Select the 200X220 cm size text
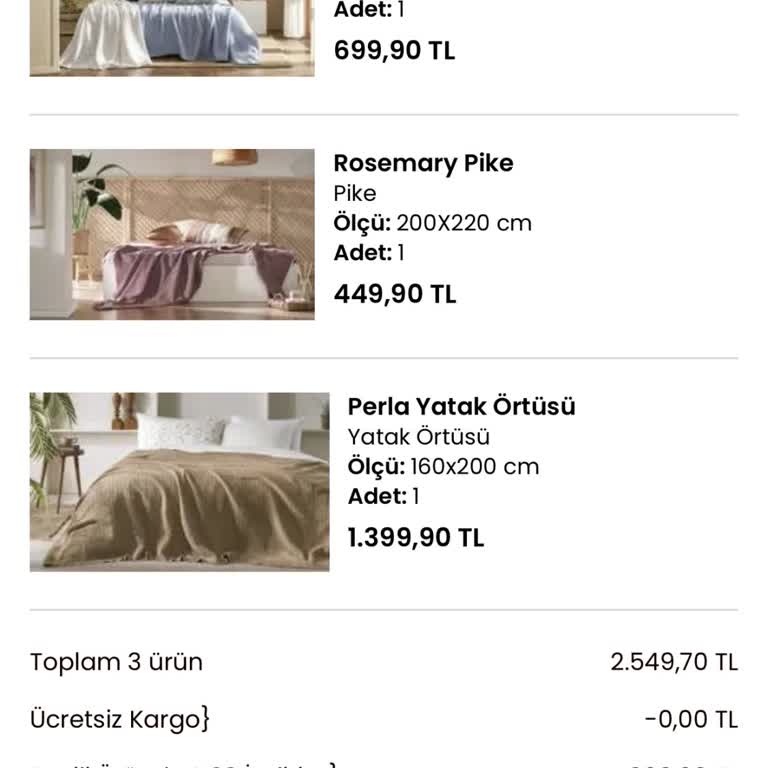Screen dimensions: 768x768 (464, 223)
